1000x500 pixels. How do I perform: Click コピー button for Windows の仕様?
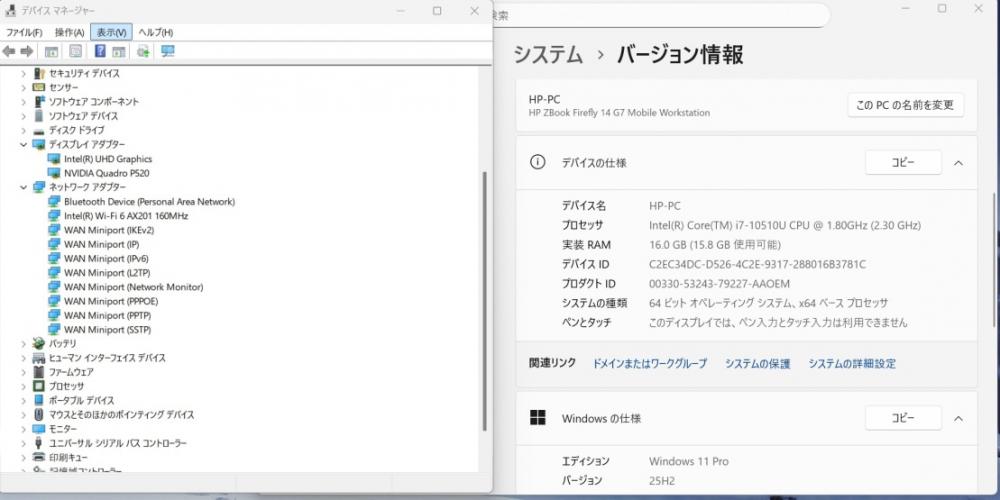click(903, 418)
